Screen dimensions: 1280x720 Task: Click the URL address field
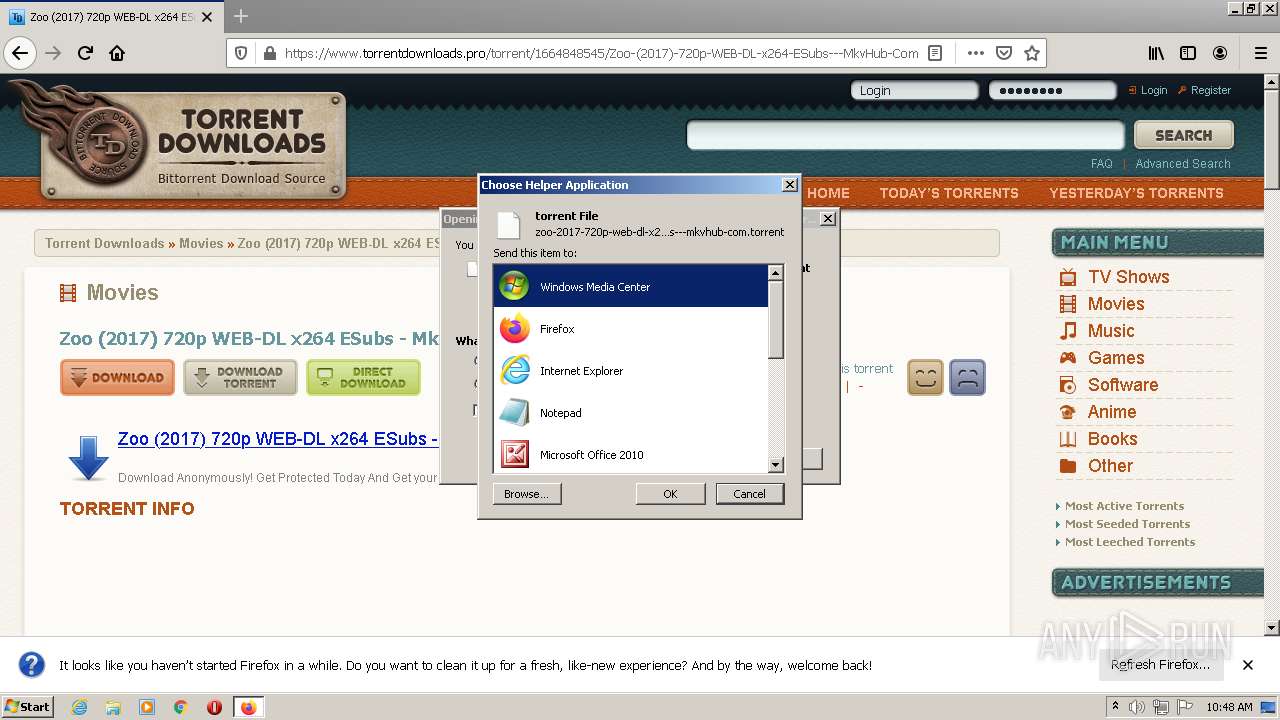[x=601, y=53]
